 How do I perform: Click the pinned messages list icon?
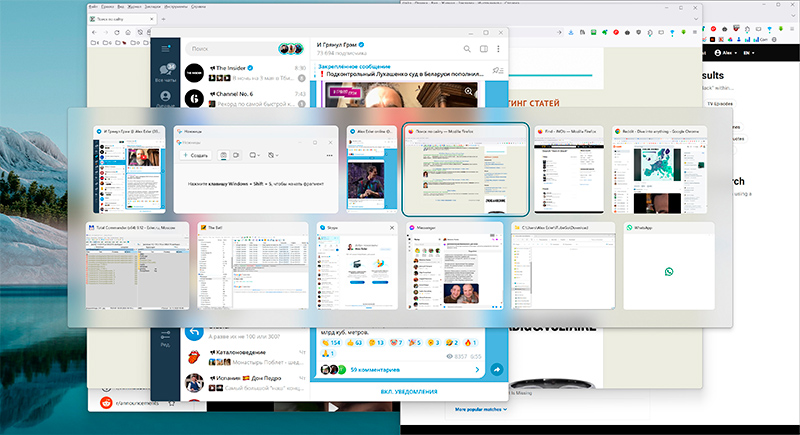498,70
